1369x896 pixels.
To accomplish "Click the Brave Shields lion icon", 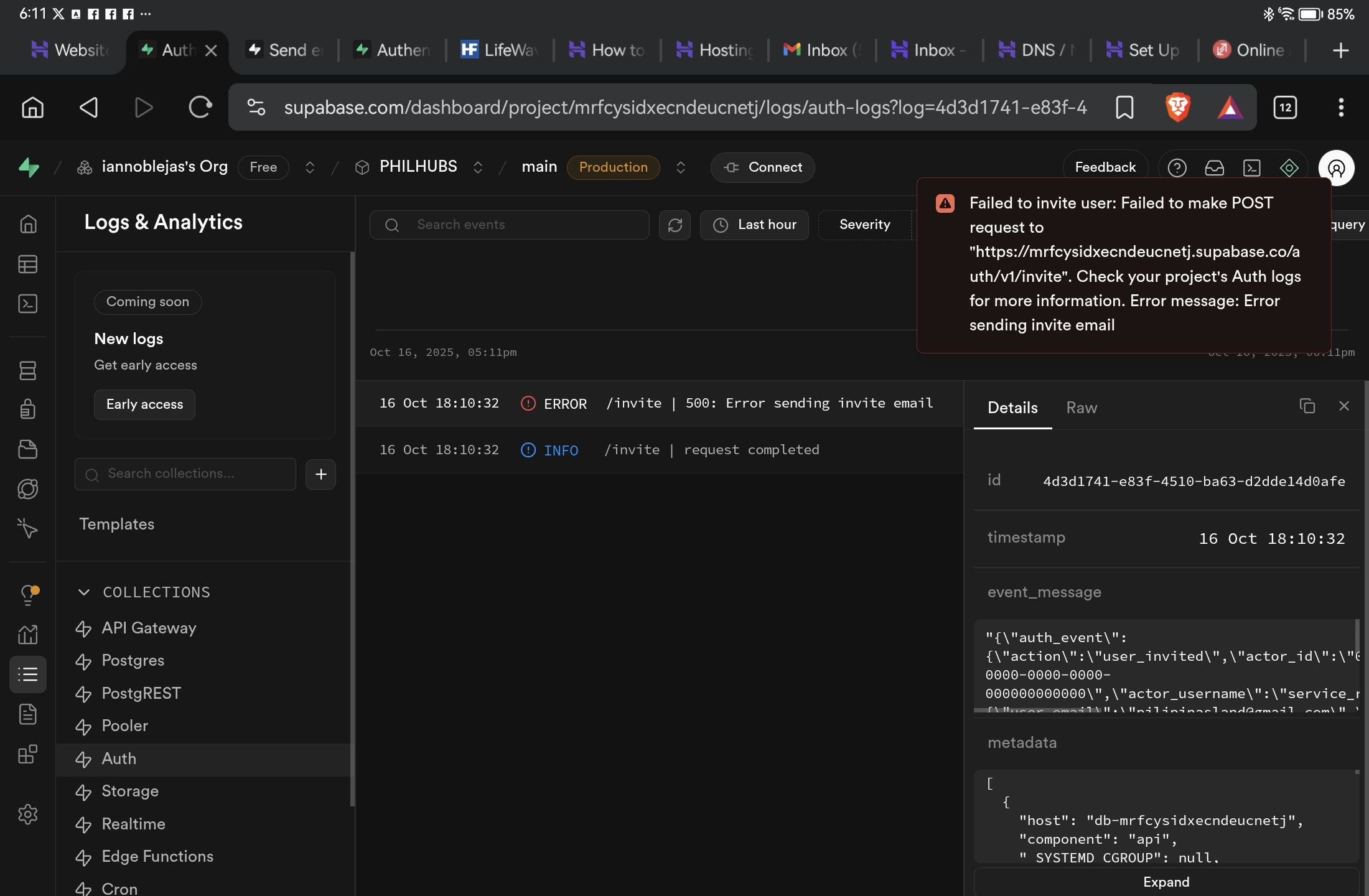I will click(1177, 108).
